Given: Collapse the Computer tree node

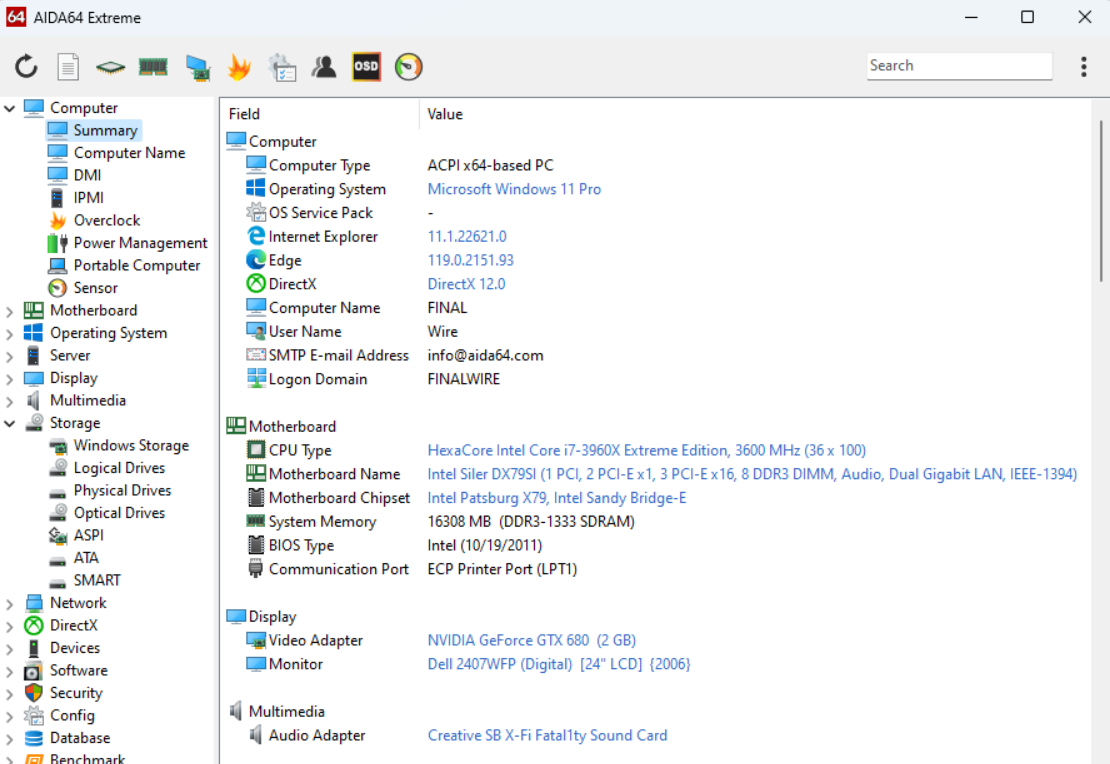Looking at the screenshot, I should coord(10,108).
